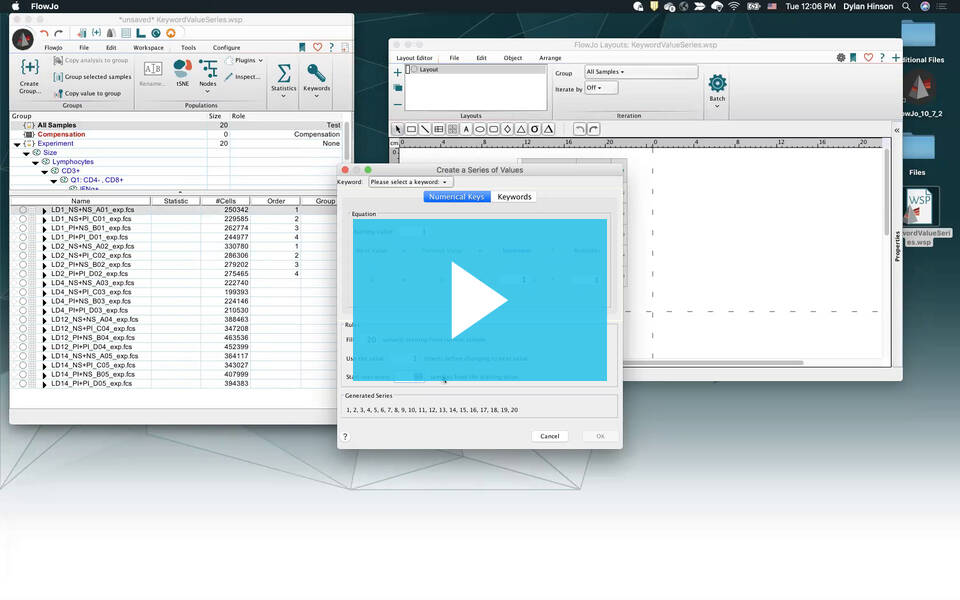Click the L-shaped Layout Editor icon
The image size is (960, 600).
pyautogui.click(x=141, y=33)
